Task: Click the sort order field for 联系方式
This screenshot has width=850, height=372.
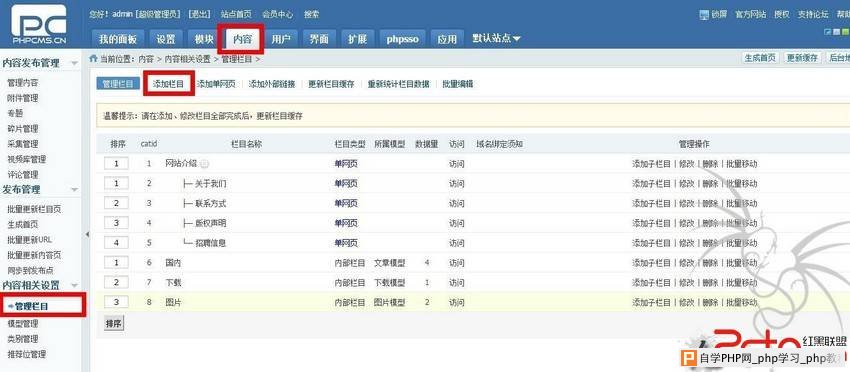Action: click(117, 203)
